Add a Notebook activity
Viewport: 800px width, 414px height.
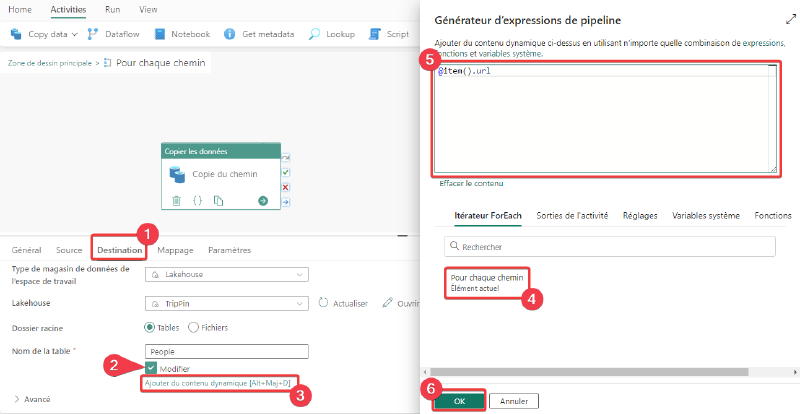point(182,34)
